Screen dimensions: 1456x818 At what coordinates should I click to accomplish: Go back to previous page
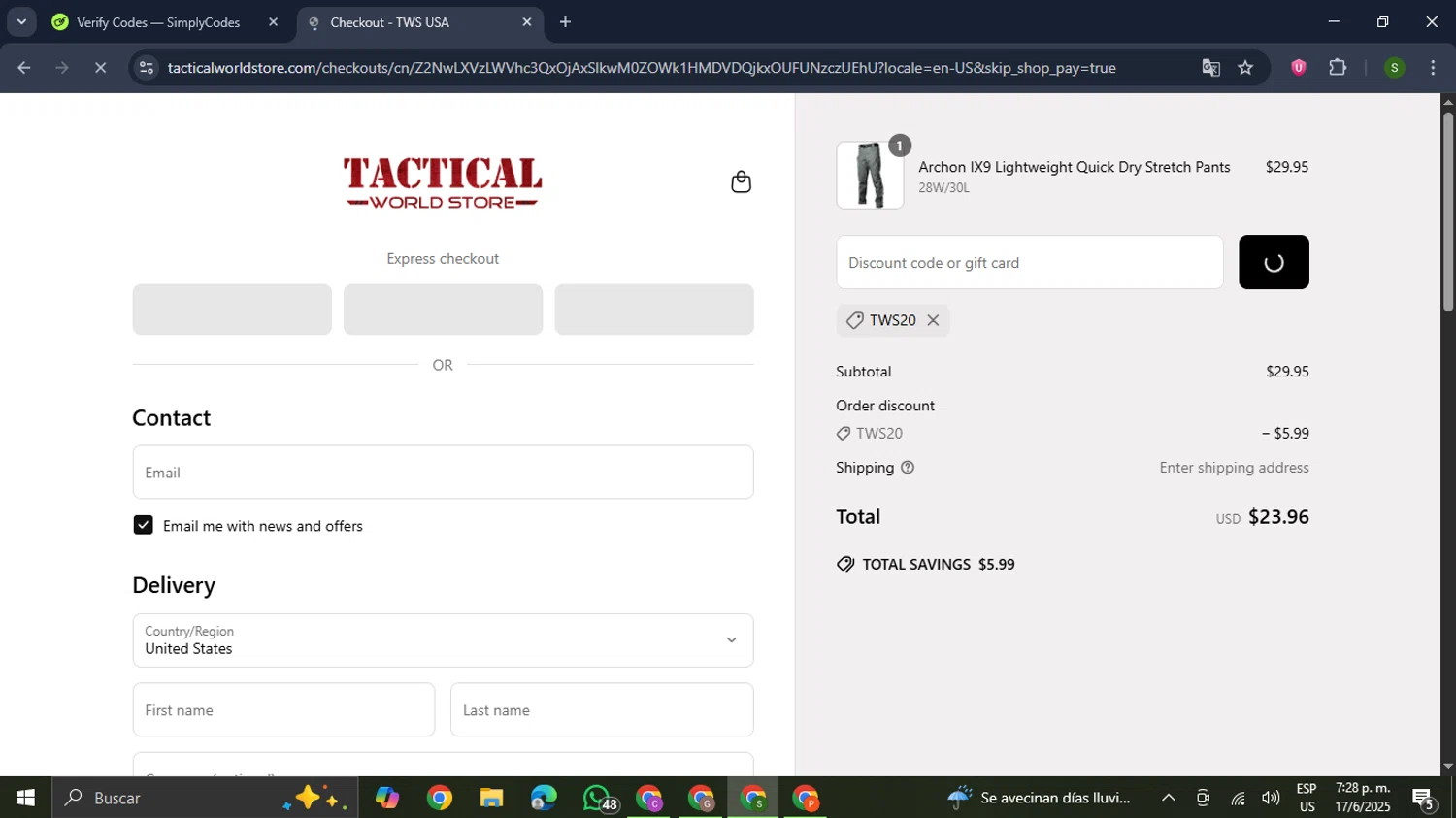pos(24,68)
